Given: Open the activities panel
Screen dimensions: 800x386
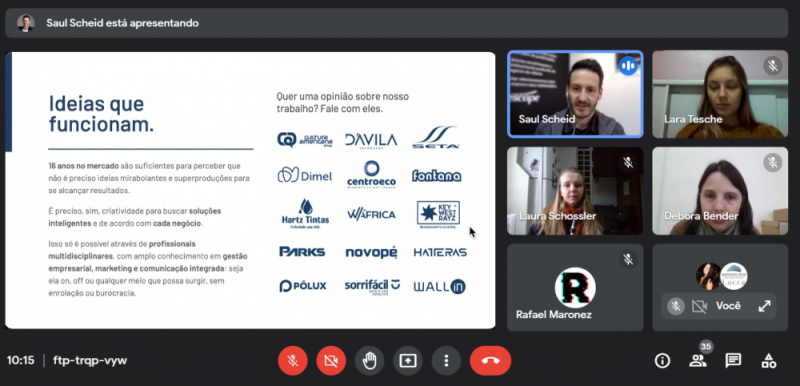Looking at the screenshot, I should pyautogui.click(x=768, y=361).
